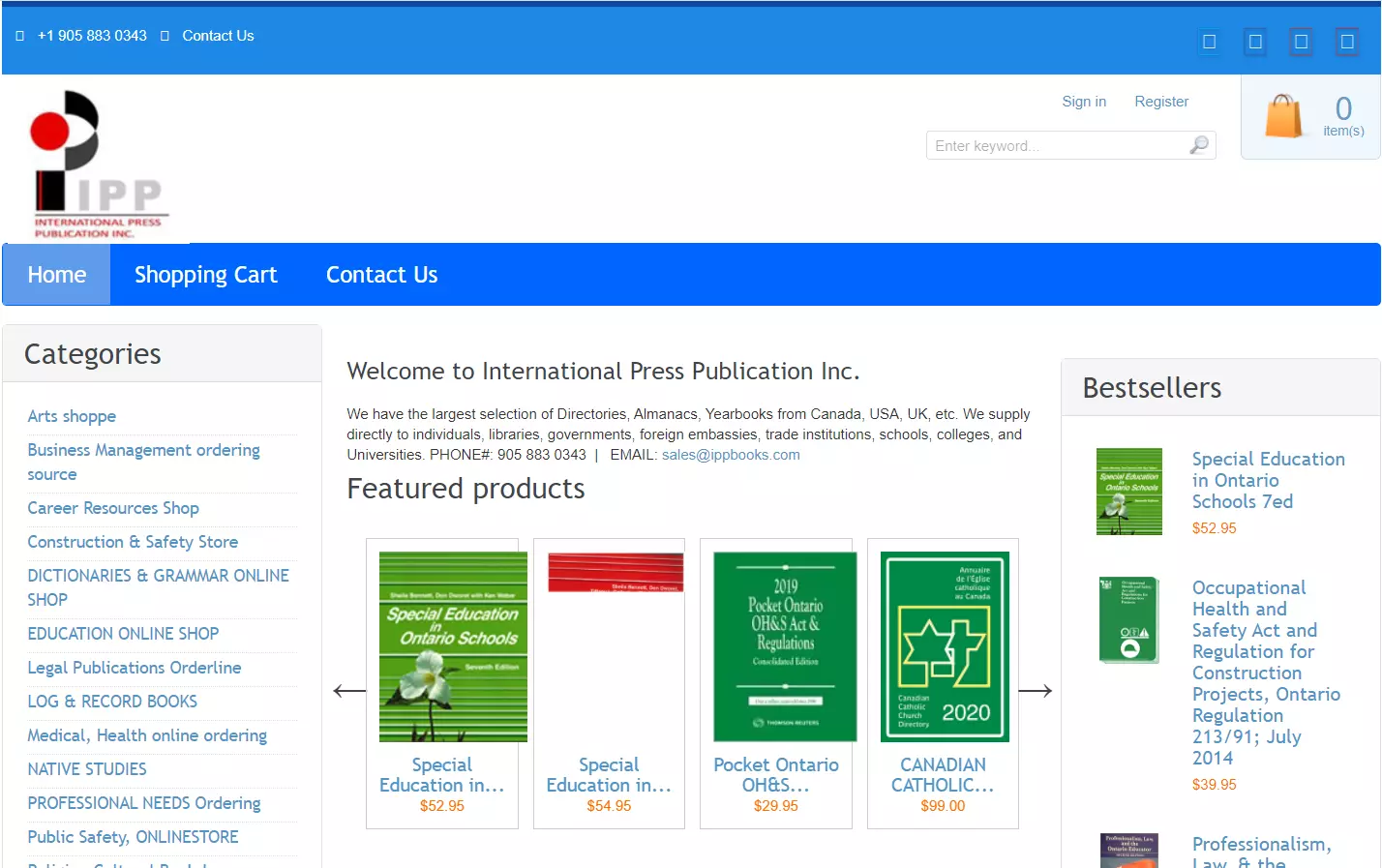Open the Canadian Catholic 2020 directory cover
1382x868 pixels.
tap(944, 646)
